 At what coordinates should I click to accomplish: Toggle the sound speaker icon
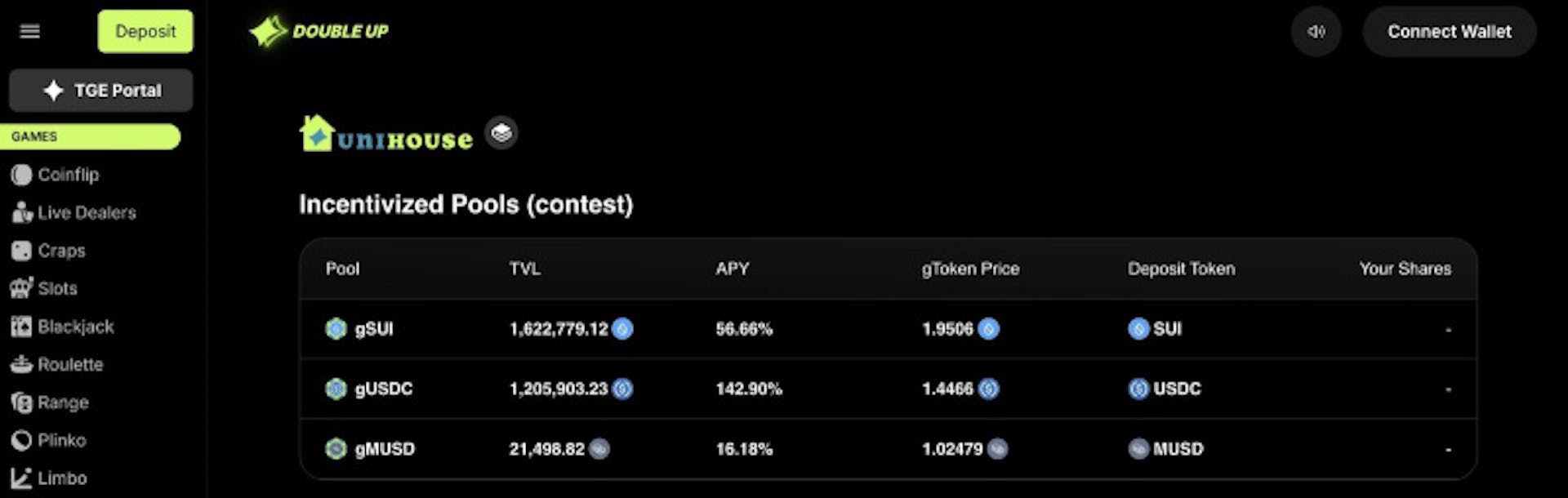point(1316,32)
